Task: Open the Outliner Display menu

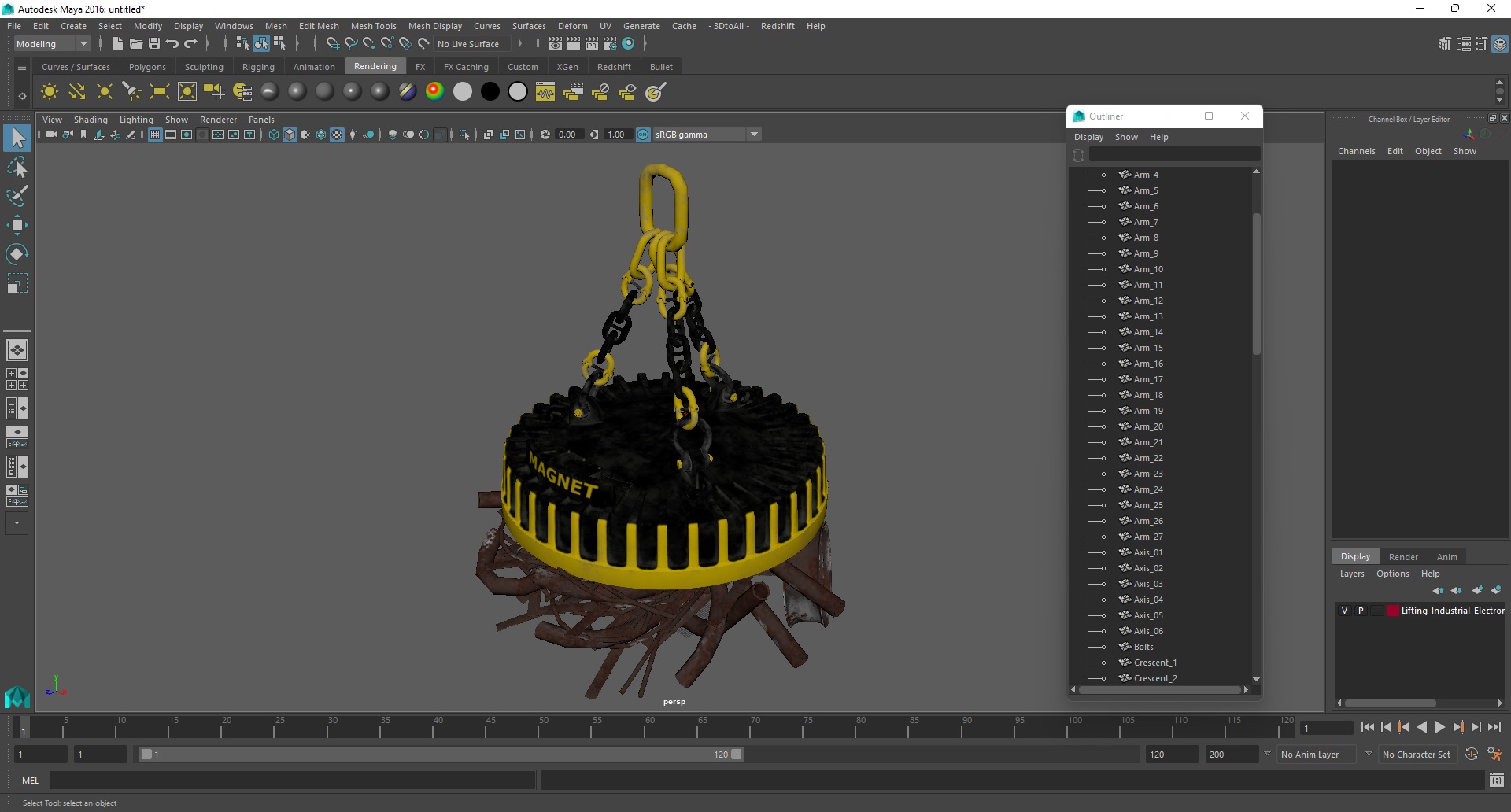Action: click(x=1088, y=137)
